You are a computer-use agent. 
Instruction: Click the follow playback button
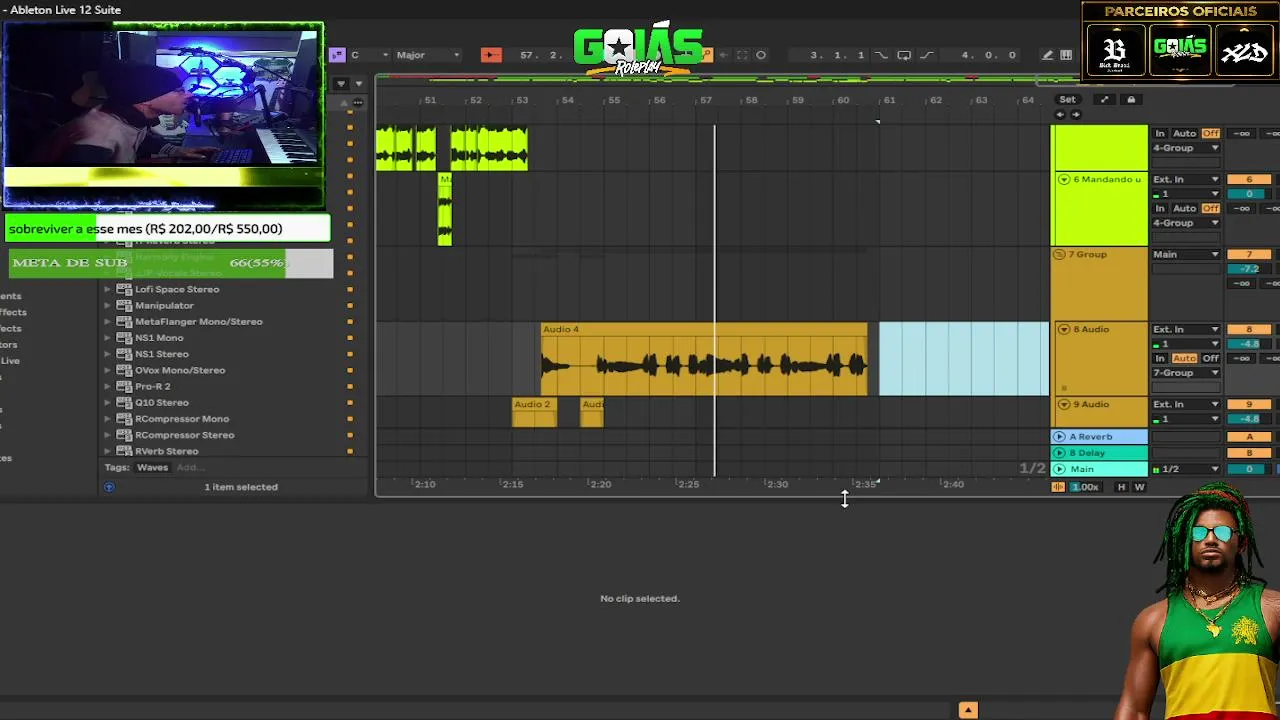pos(491,55)
